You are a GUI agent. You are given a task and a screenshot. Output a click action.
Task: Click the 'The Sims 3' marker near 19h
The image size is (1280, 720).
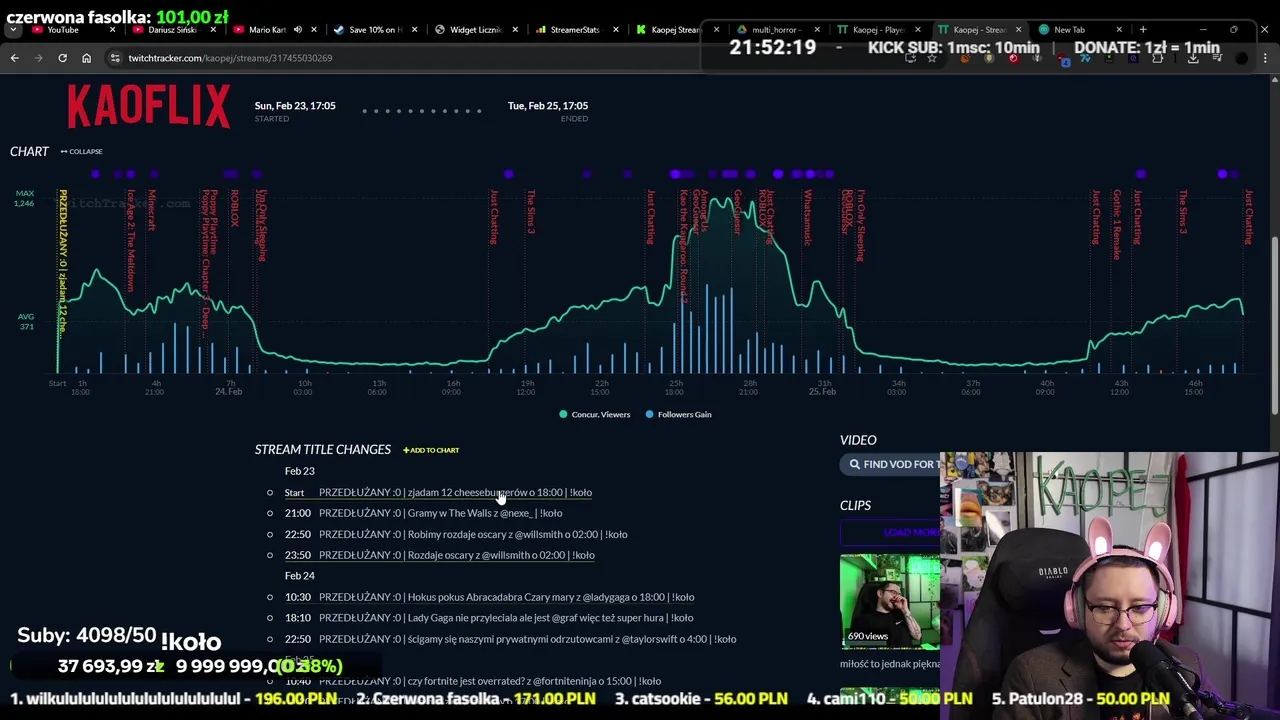coord(530,212)
